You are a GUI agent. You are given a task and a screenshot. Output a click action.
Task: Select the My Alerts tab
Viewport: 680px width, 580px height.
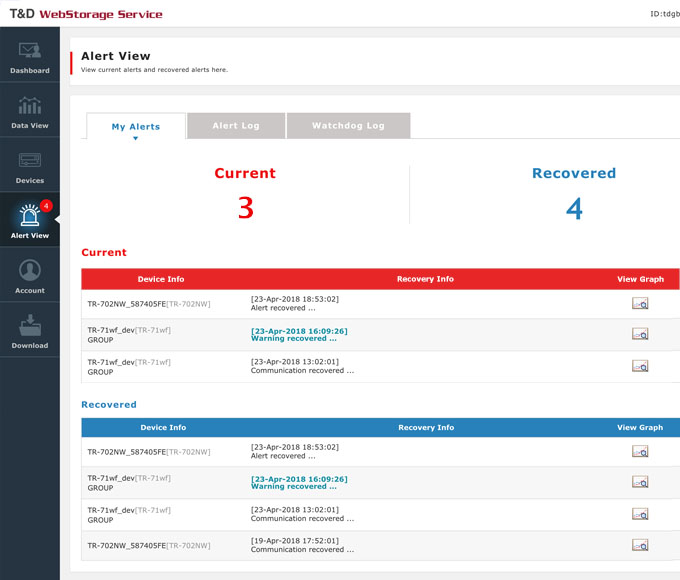click(x=135, y=127)
